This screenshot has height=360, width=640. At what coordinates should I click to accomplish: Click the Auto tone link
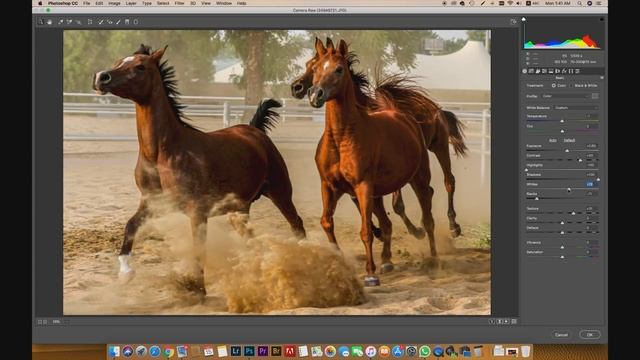[553, 140]
